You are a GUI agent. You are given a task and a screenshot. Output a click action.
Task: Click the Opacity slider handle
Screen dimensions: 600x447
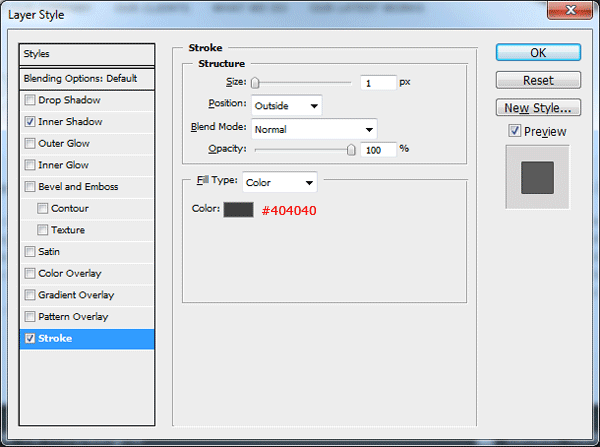(351, 149)
